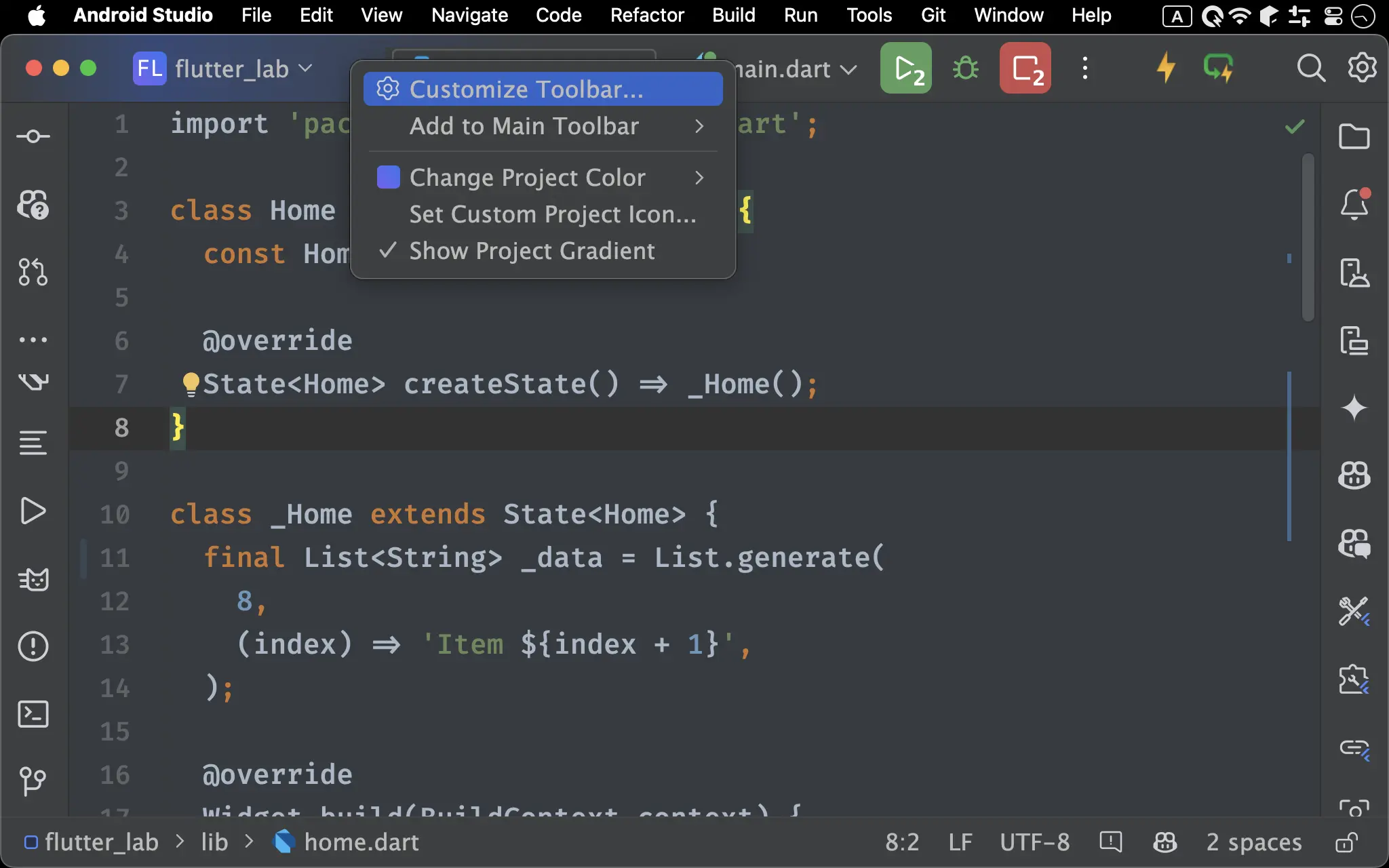Open the Gemini sparkle tool window
The width and height of the screenshot is (1389, 868).
tap(1354, 408)
